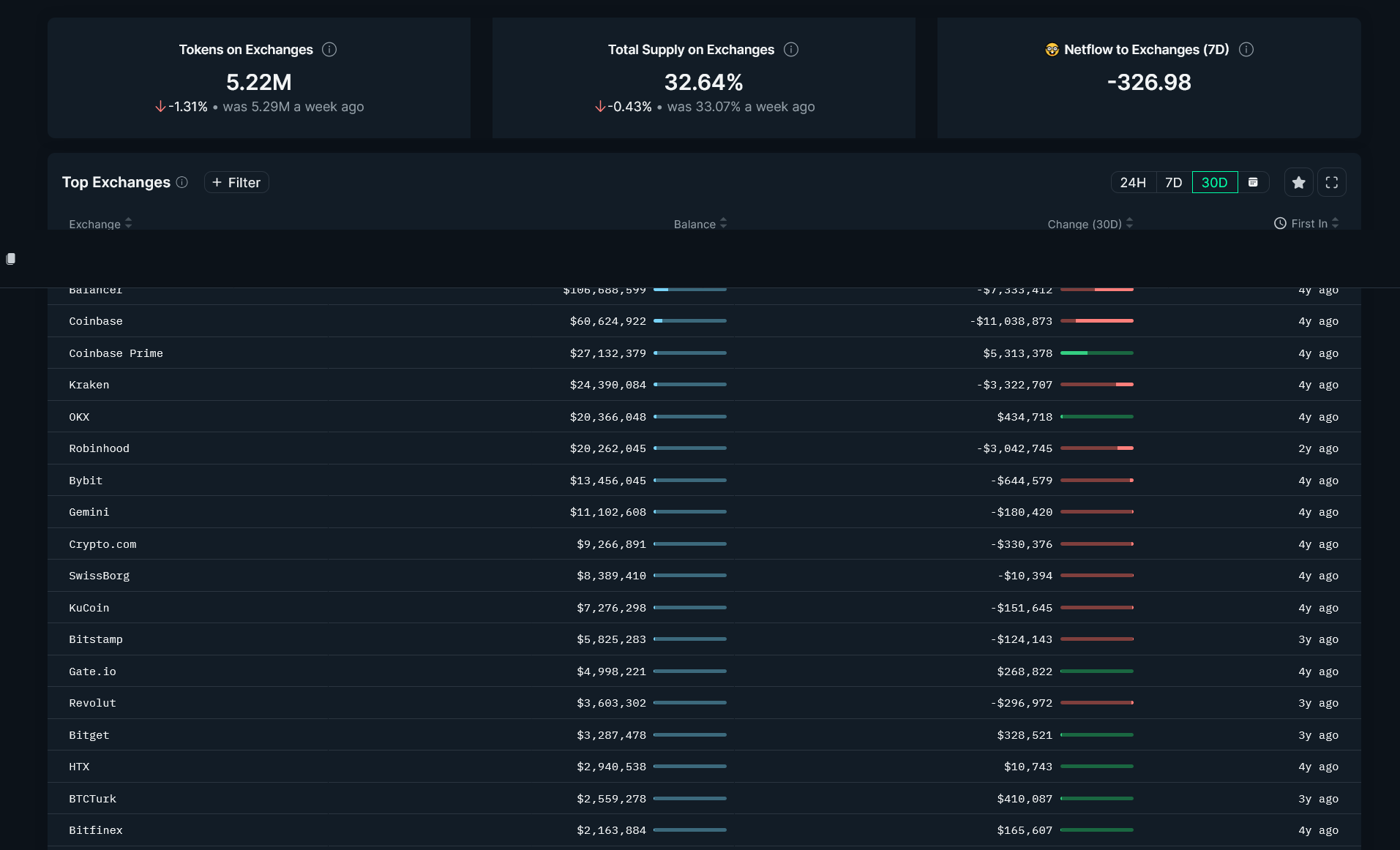This screenshot has height=850, width=1400.
Task: Sort by First In column
Action: (1306, 224)
